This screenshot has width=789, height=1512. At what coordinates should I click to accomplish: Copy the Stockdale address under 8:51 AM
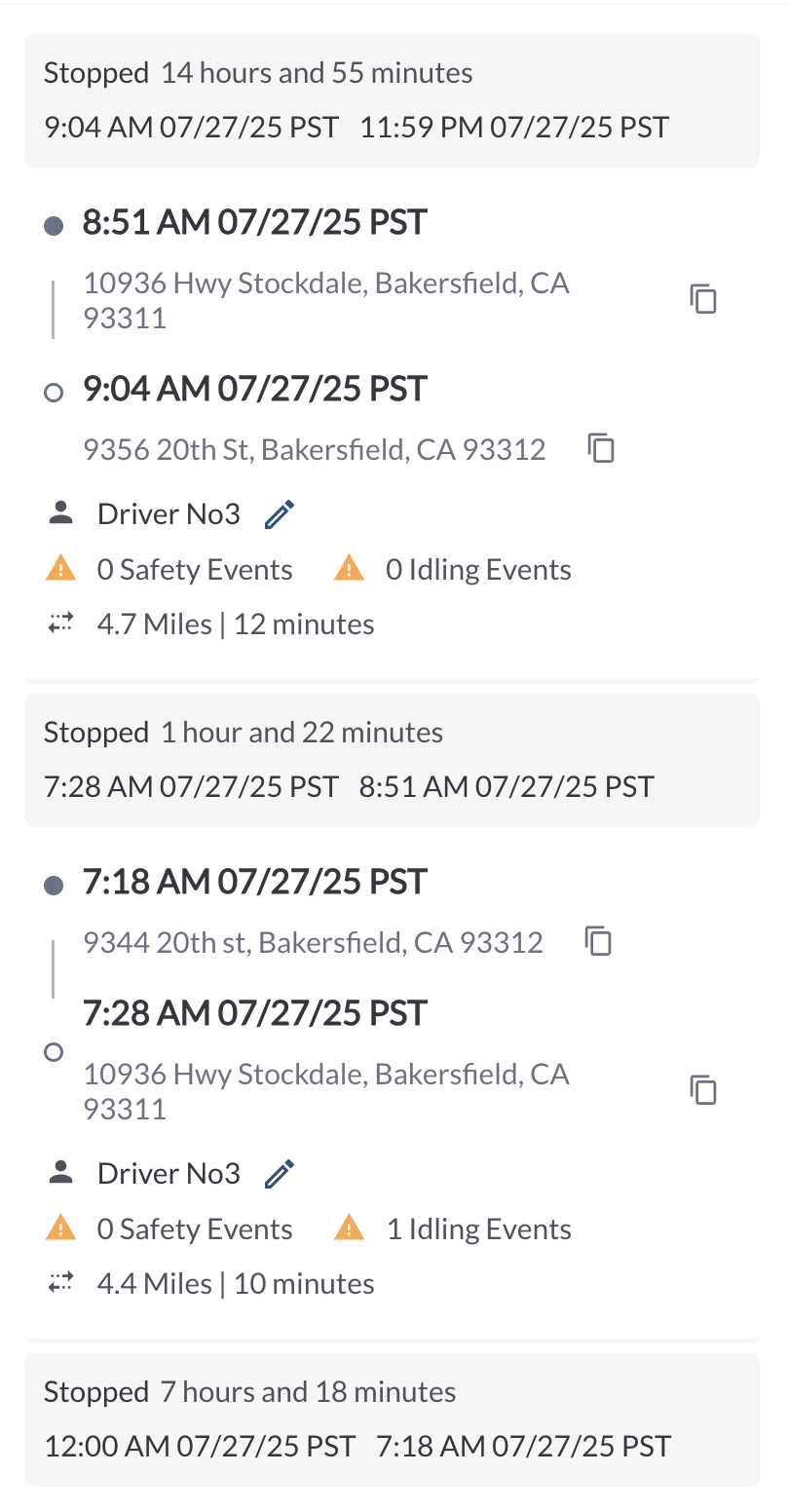(703, 299)
